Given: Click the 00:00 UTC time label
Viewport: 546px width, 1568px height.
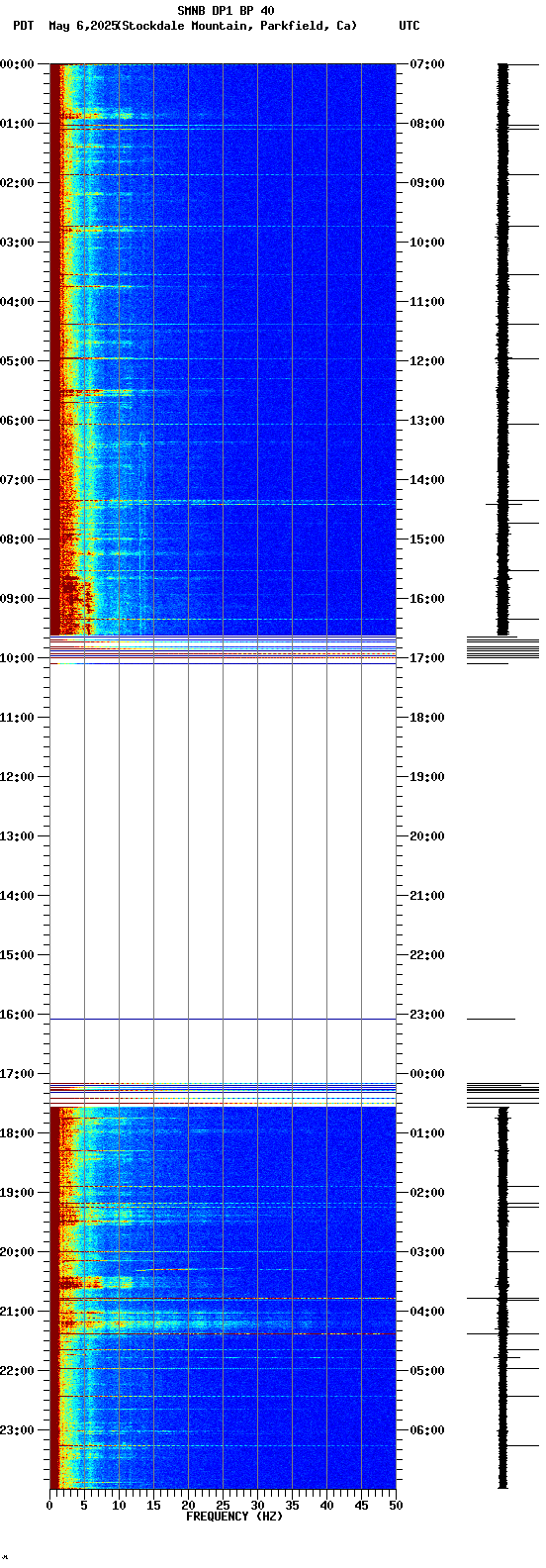Looking at the screenshot, I should [x=427, y=1074].
